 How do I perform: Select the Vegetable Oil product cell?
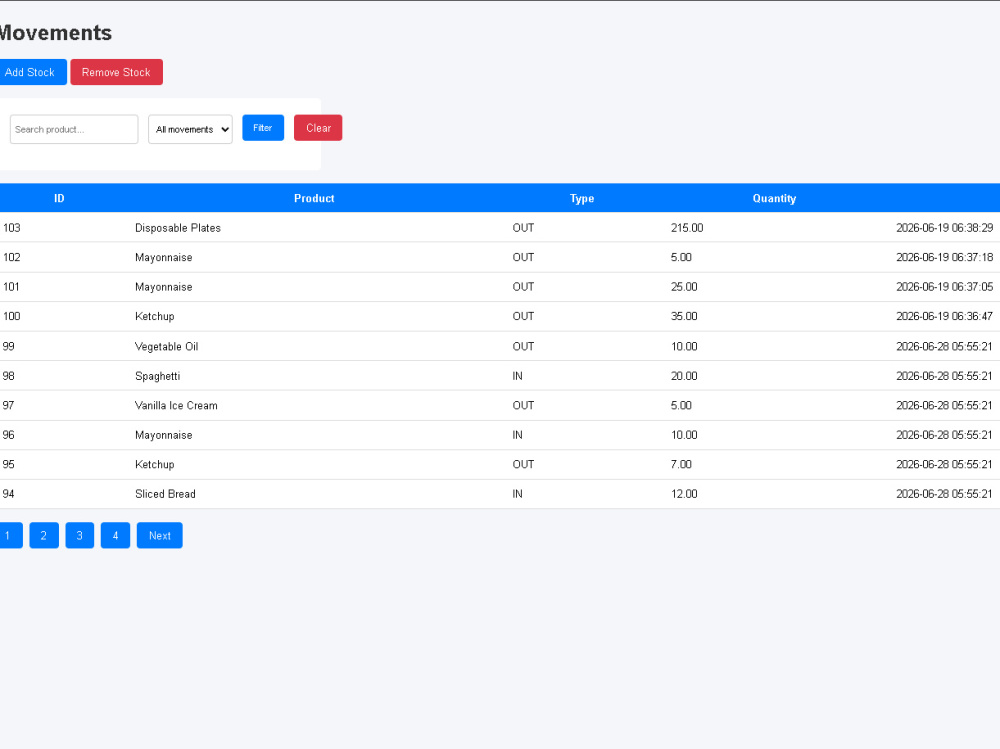coord(166,346)
